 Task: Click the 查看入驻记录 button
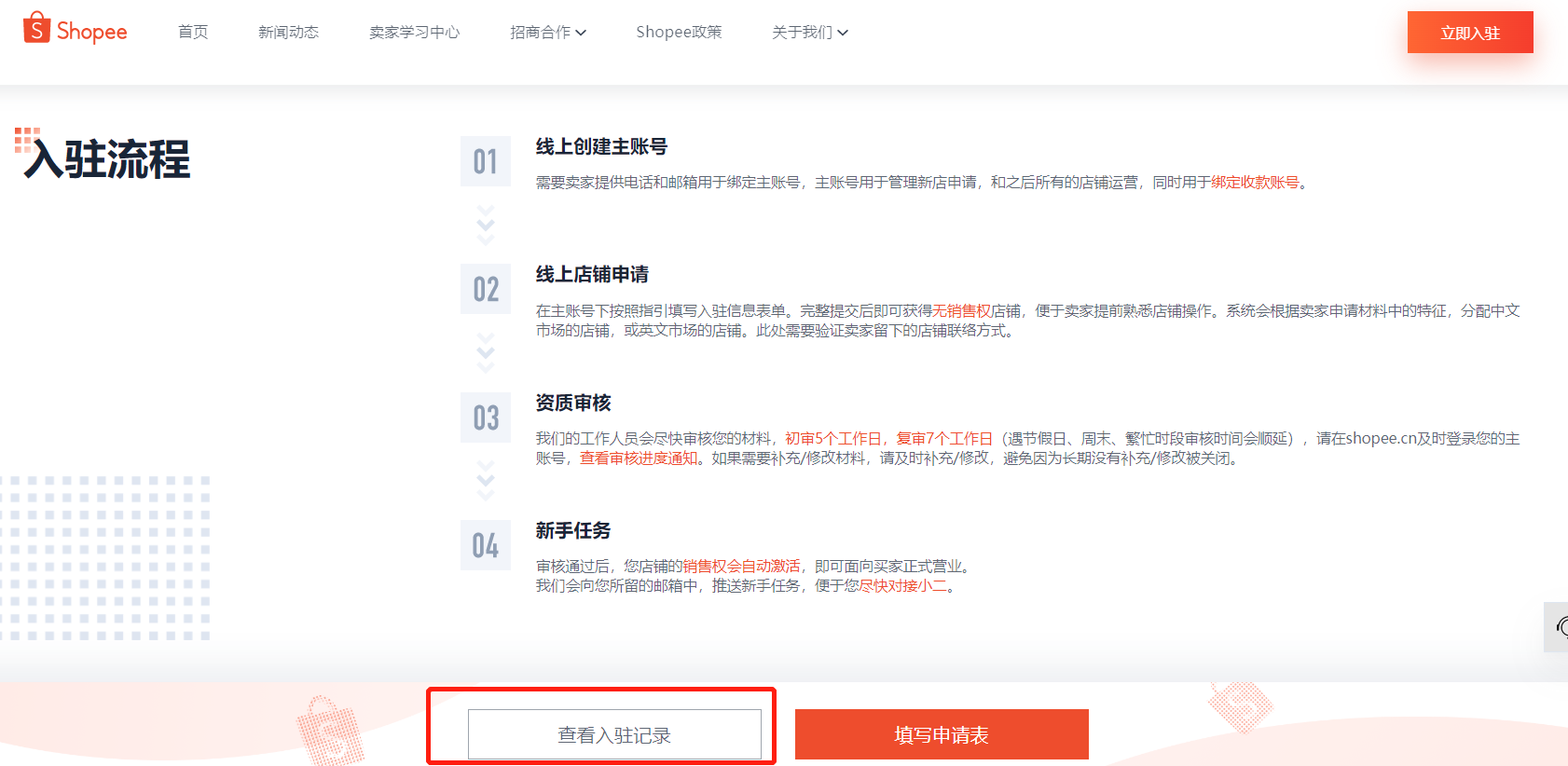click(614, 735)
